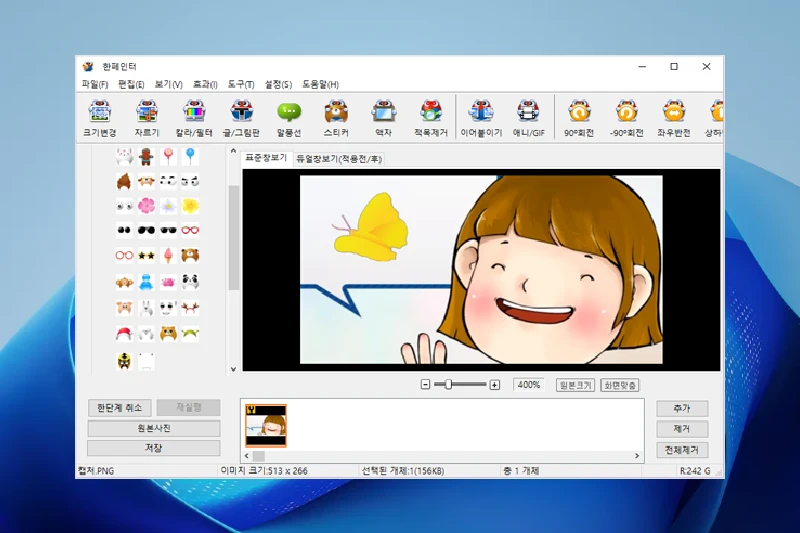Click the 저장 save button

point(154,448)
